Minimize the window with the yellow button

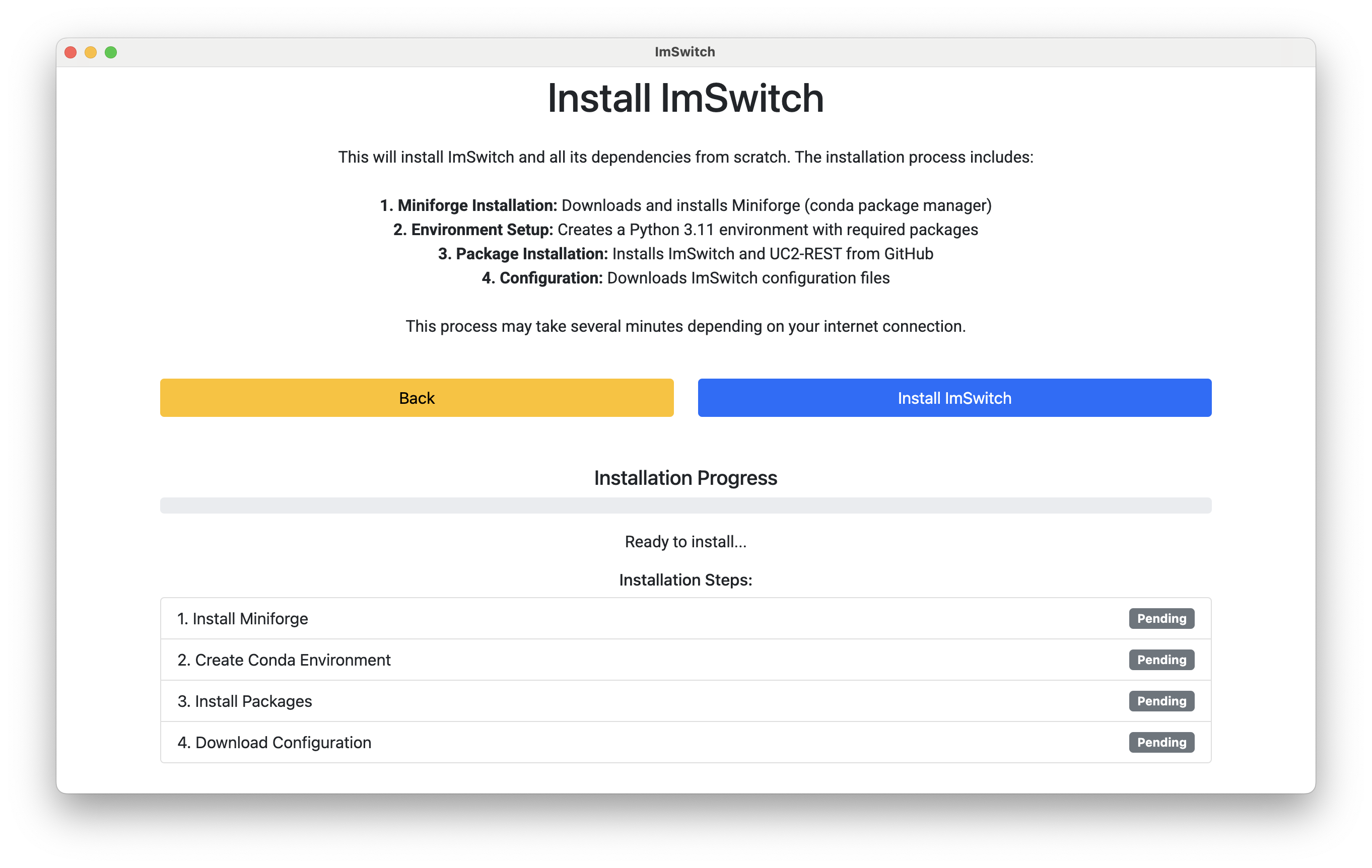pos(91,52)
